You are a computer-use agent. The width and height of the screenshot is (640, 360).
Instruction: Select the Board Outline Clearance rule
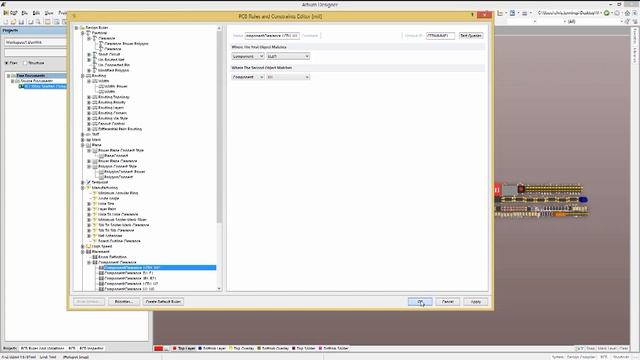point(119,241)
